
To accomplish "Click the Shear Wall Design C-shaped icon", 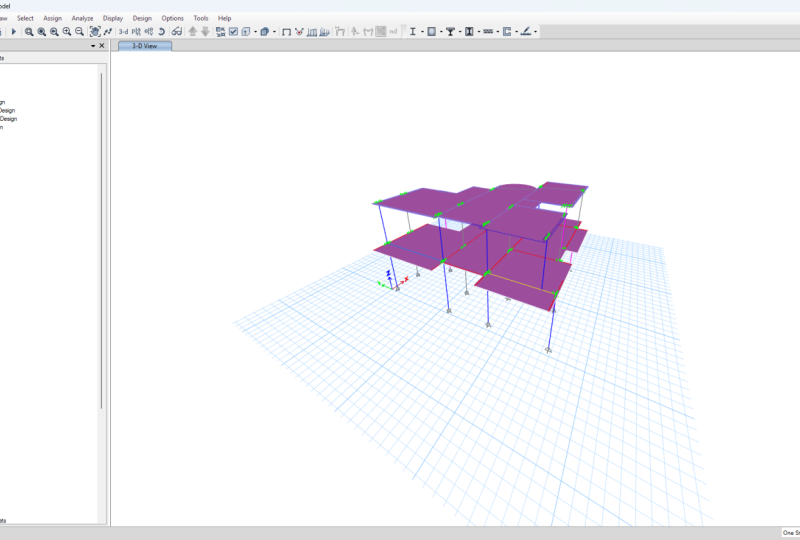I will point(507,32).
